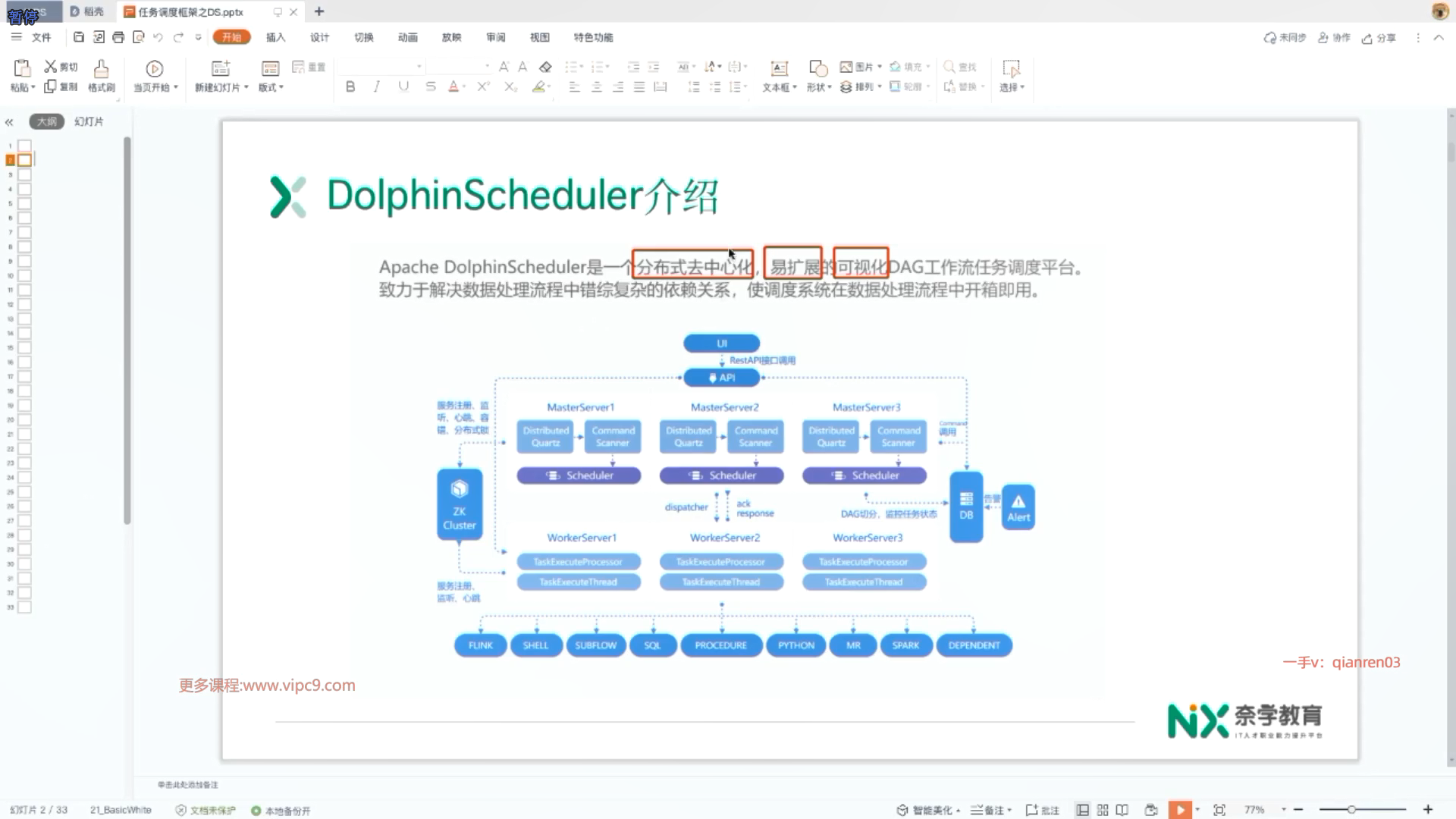
Task: Toggle italic formatting
Action: [377, 87]
